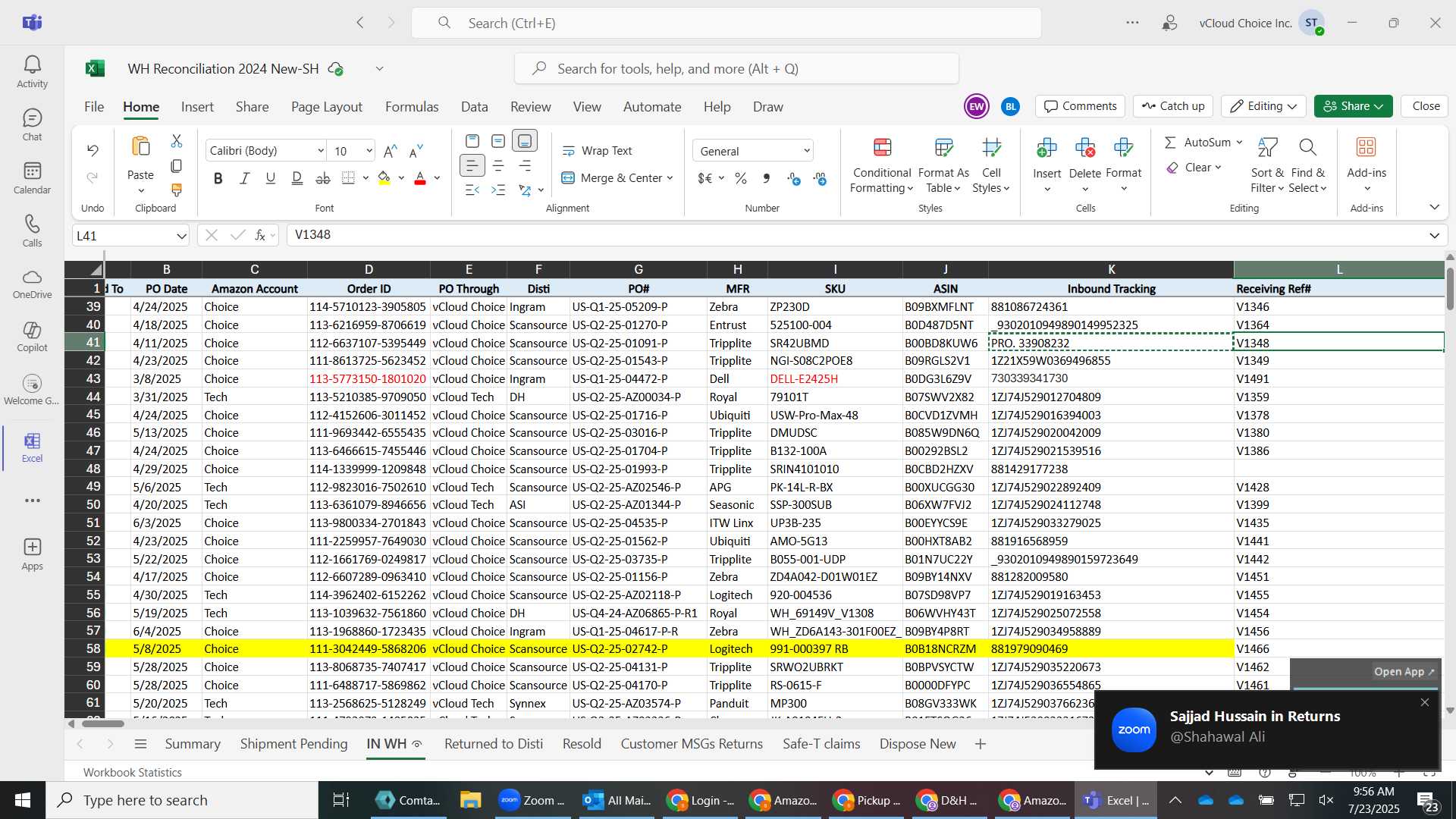This screenshot has height=819, width=1456.
Task: Switch to the Summary sheet tab
Action: [193, 744]
